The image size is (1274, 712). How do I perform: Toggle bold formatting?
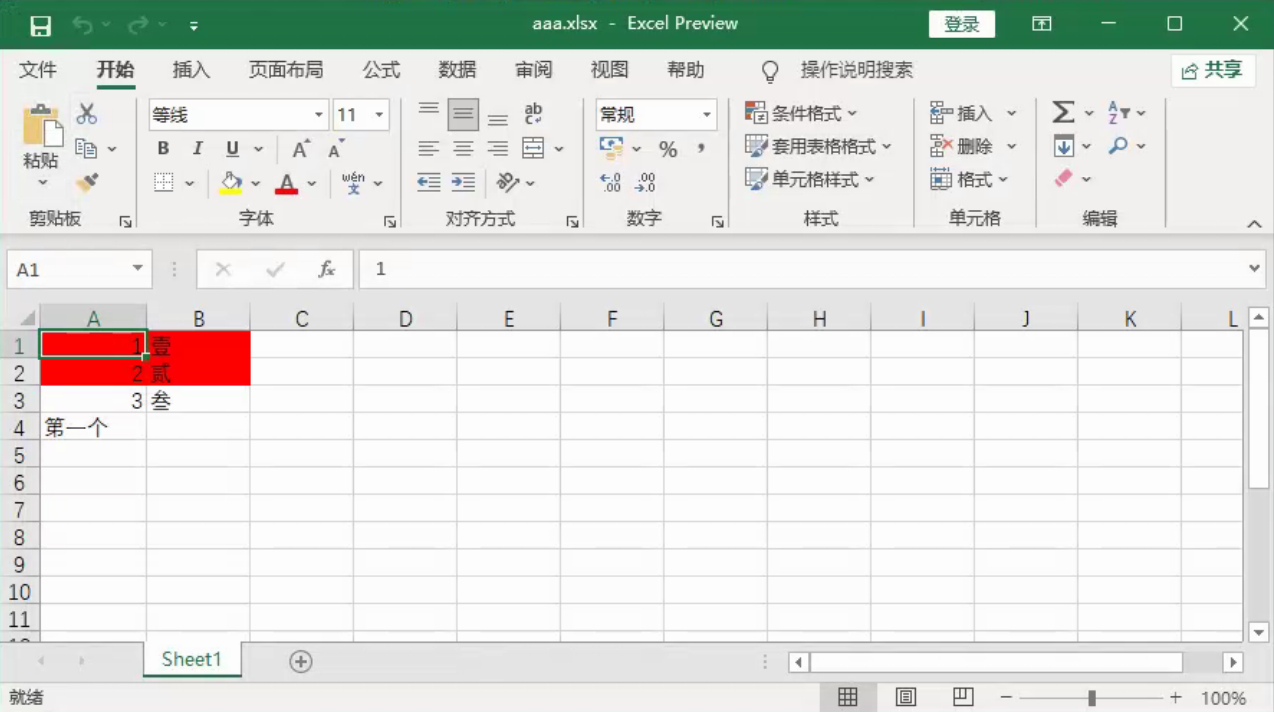pos(163,149)
